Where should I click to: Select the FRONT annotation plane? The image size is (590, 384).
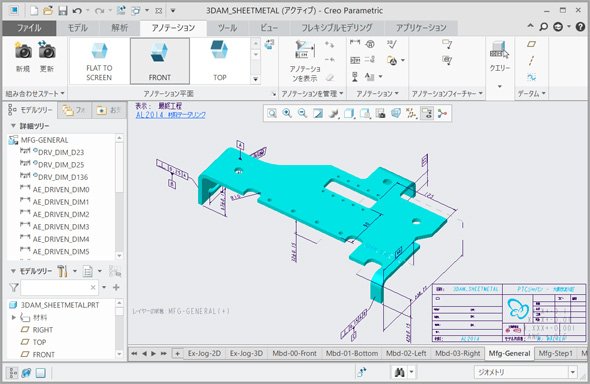point(160,61)
